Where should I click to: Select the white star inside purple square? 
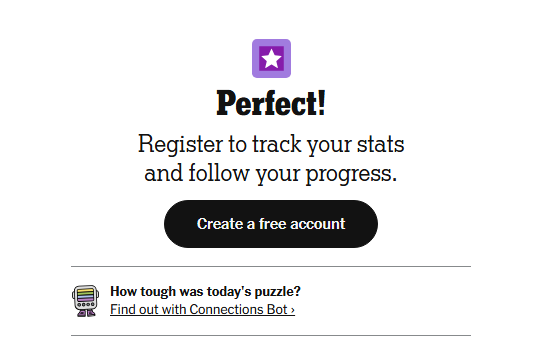point(271,58)
